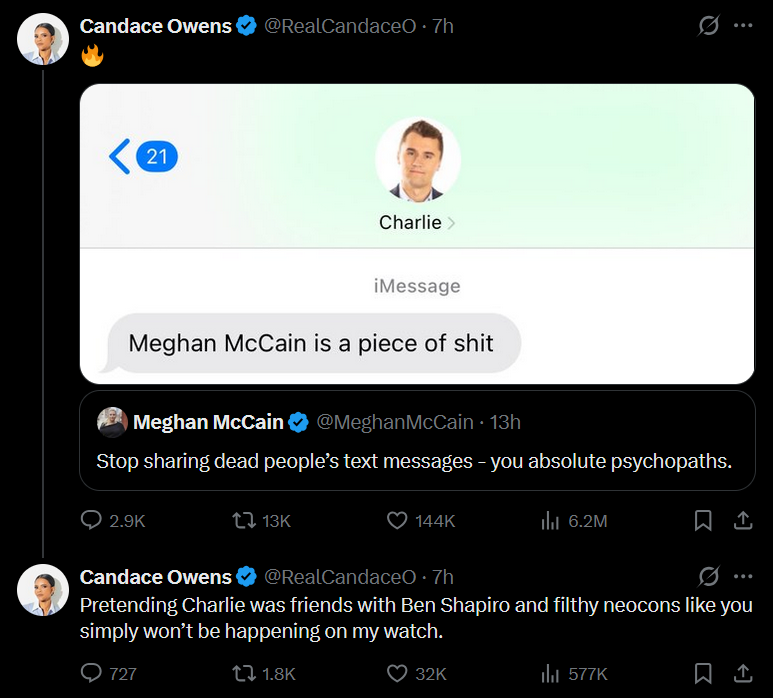Open more options on first tweet
Screen dimensions: 773x698
tap(743, 26)
